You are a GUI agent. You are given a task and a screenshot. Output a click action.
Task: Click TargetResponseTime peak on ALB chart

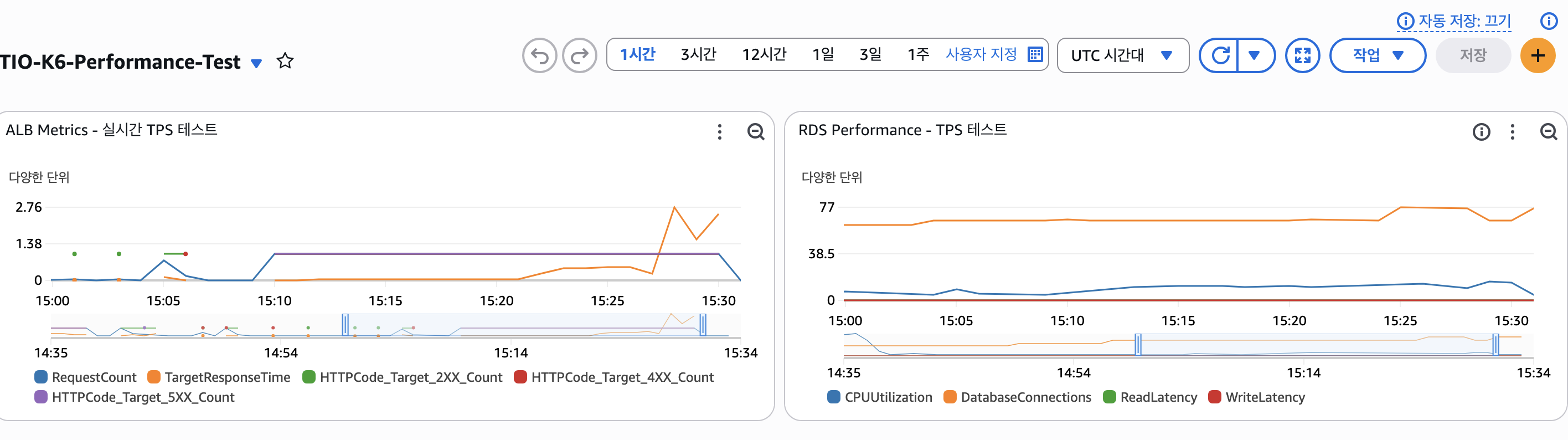674,207
